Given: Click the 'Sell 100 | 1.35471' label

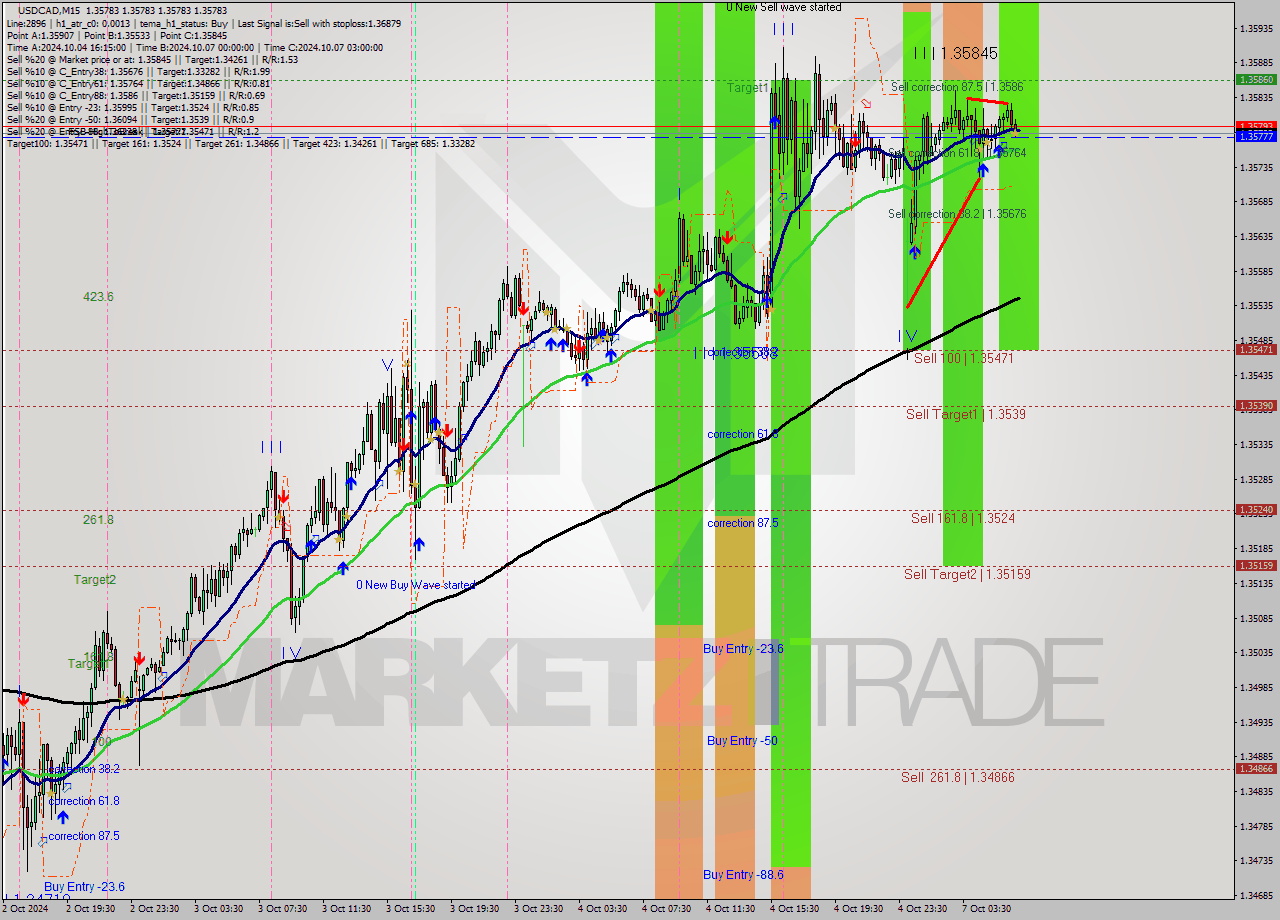Looking at the screenshot, I should click(x=964, y=357).
